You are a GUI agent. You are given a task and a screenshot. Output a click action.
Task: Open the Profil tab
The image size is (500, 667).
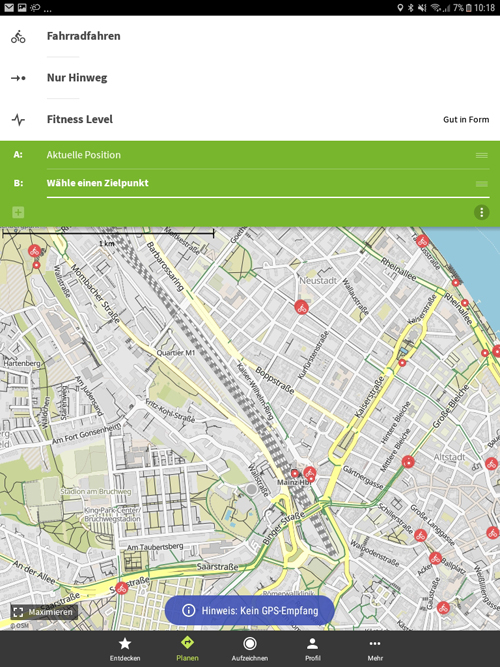(312, 649)
